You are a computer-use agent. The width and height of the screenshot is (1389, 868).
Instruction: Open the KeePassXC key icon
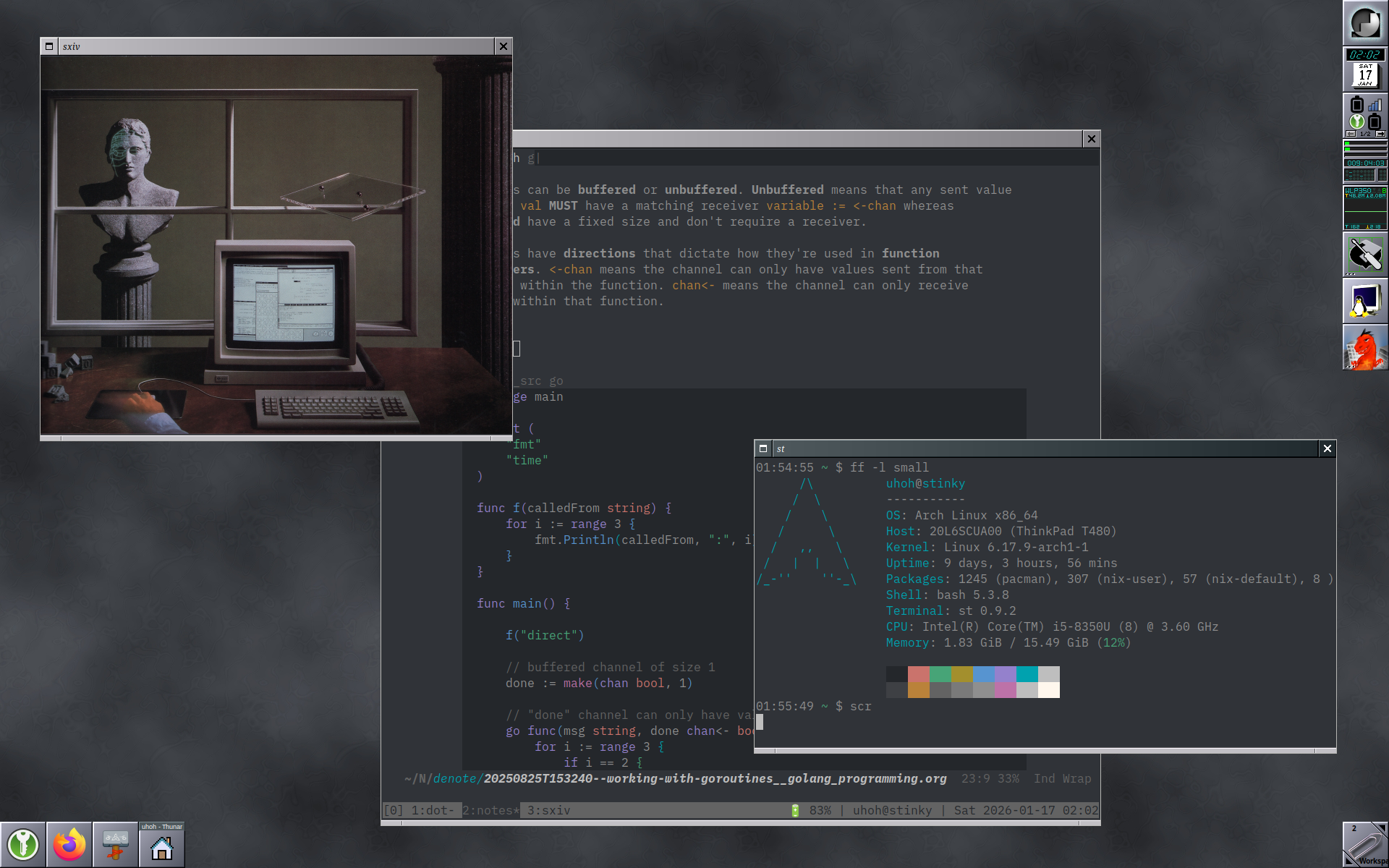[23, 844]
